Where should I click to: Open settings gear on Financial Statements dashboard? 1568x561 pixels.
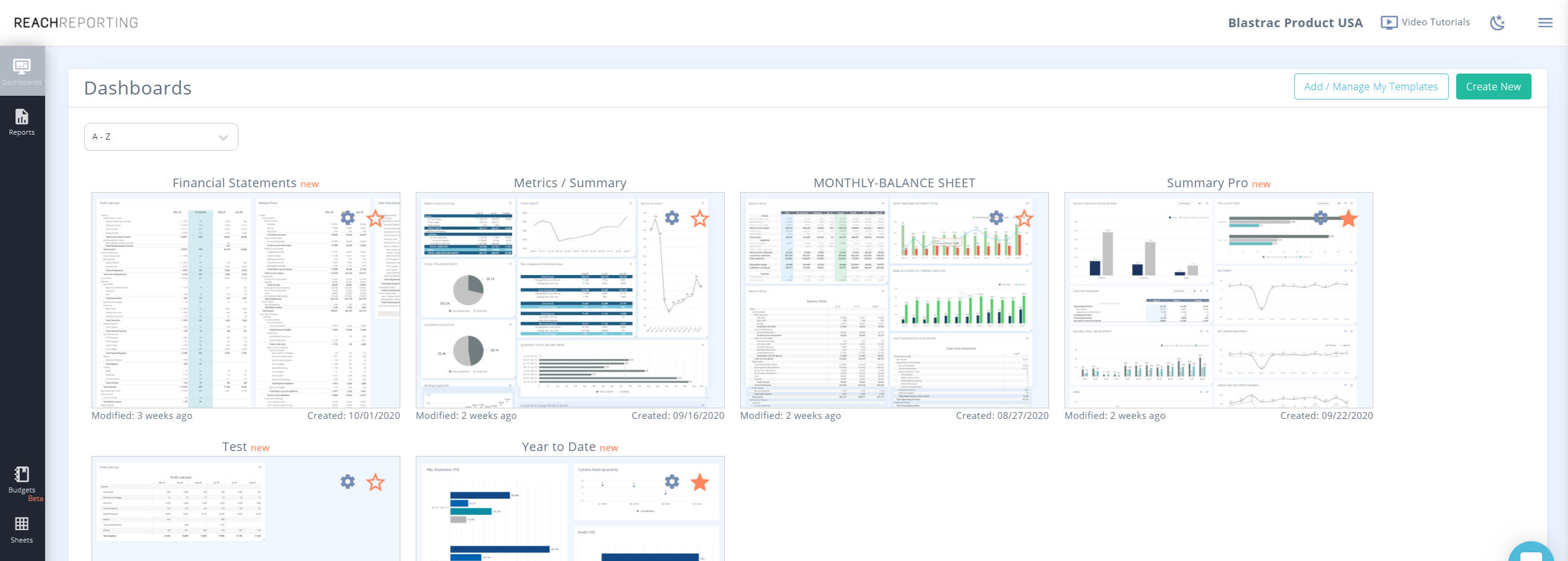(347, 218)
